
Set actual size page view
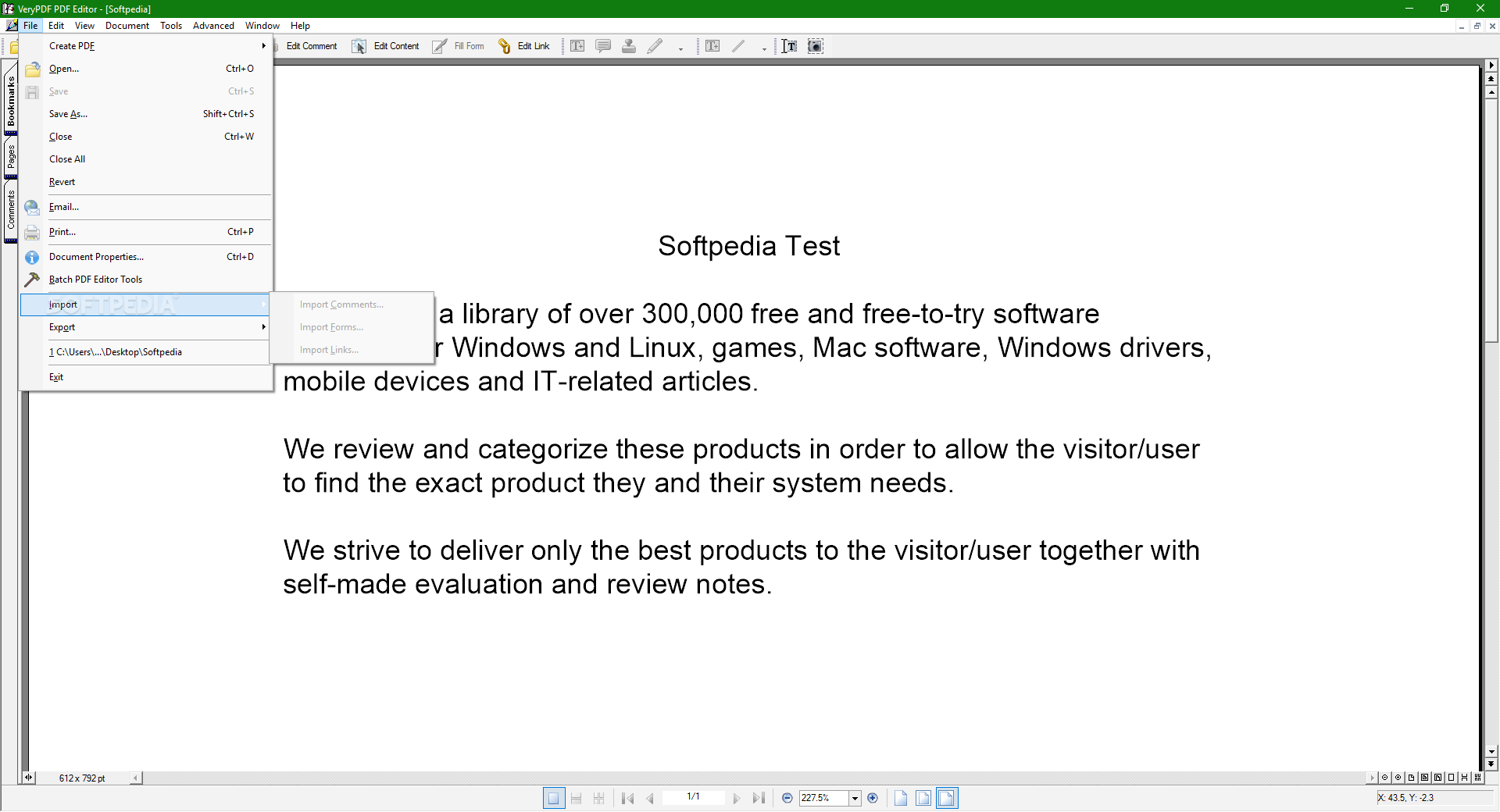tap(901, 798)
